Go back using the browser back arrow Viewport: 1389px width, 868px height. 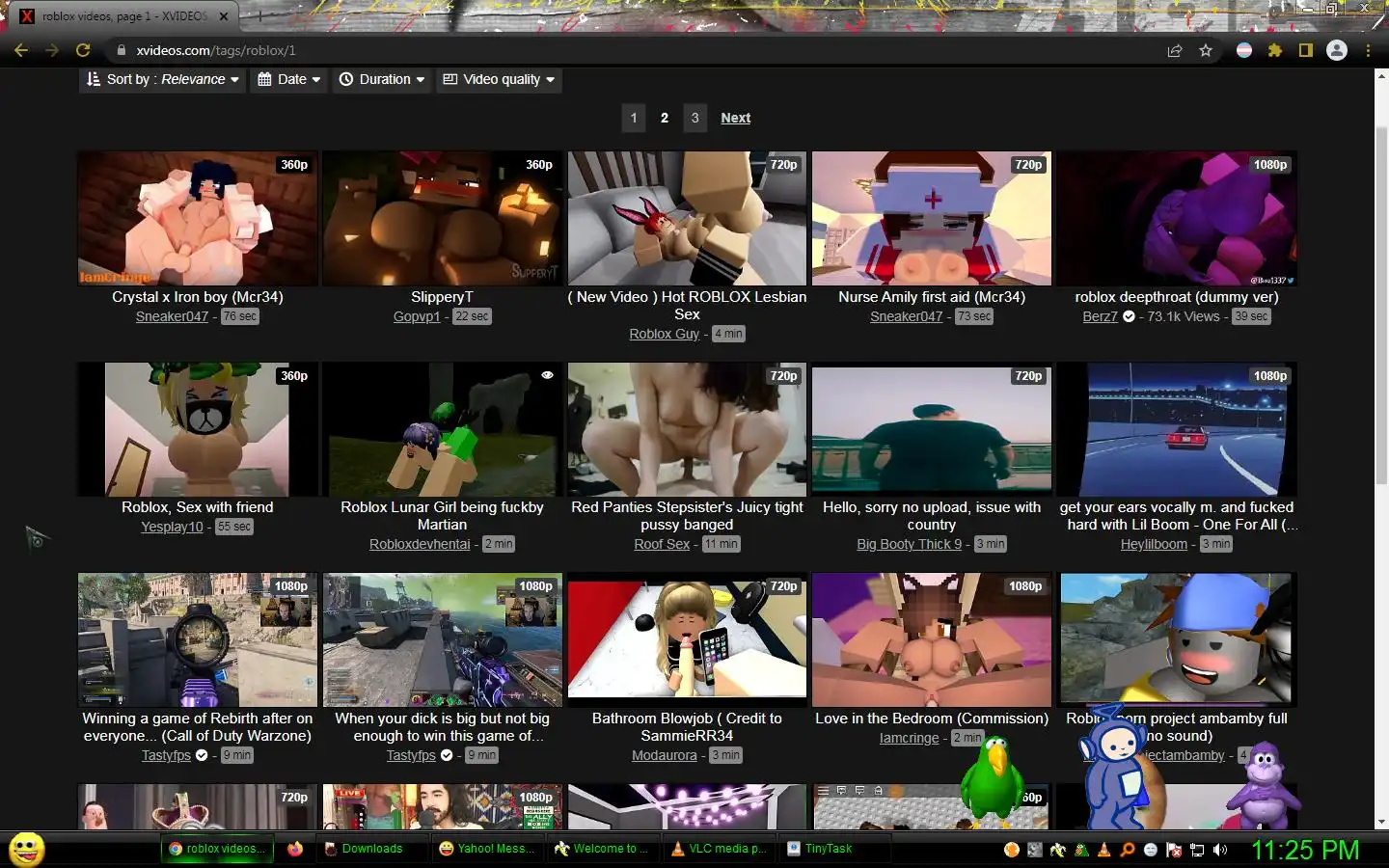[21, 50]
